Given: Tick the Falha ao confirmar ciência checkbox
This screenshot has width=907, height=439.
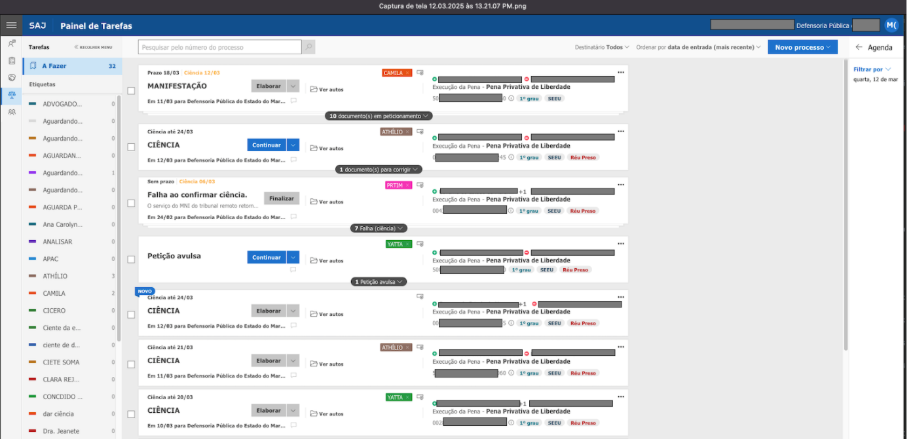Looking at the screenshot, I should point(131,203).
